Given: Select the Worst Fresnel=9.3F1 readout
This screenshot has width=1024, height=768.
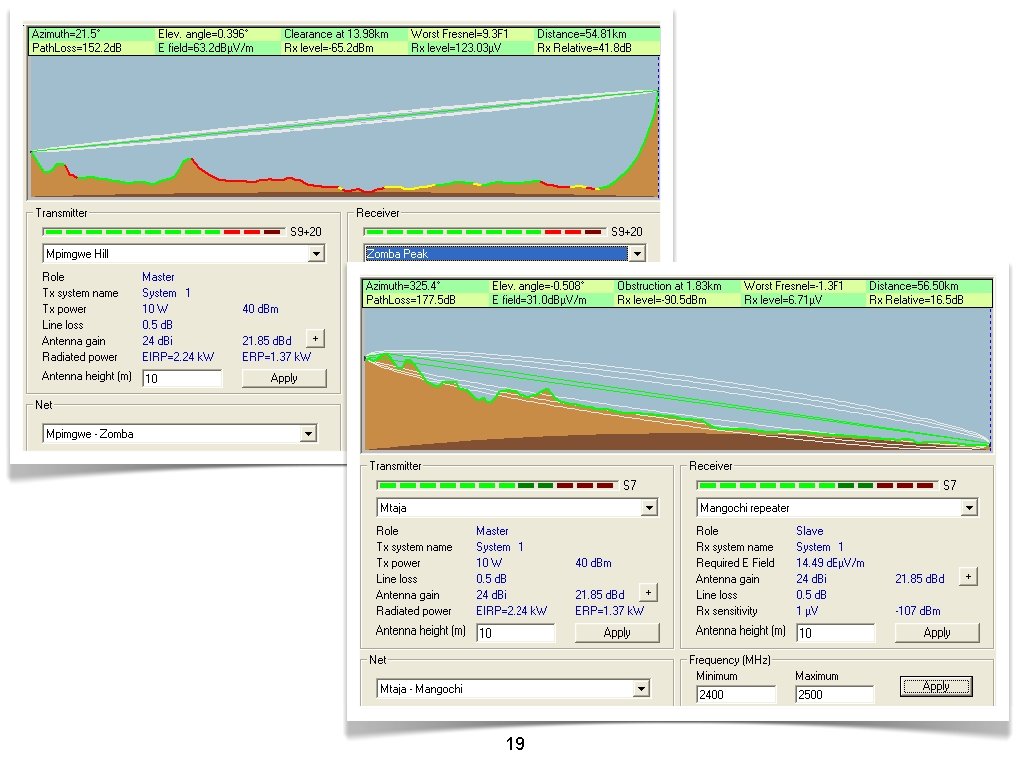Looking at the screenshot, I should (x=459, y=34).
